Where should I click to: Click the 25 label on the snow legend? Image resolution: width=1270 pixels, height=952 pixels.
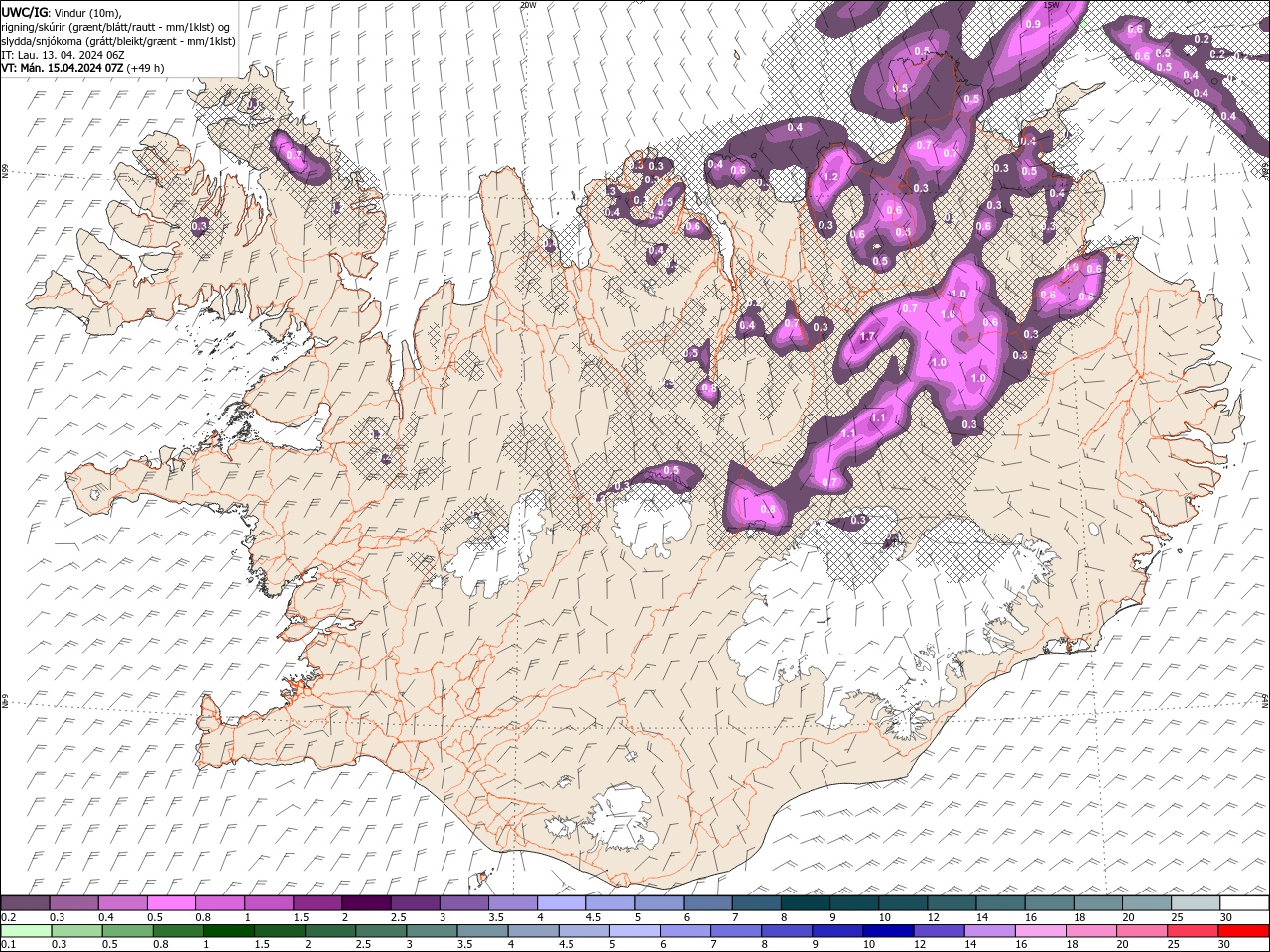pyautogui.click(x=1176, y=917)
